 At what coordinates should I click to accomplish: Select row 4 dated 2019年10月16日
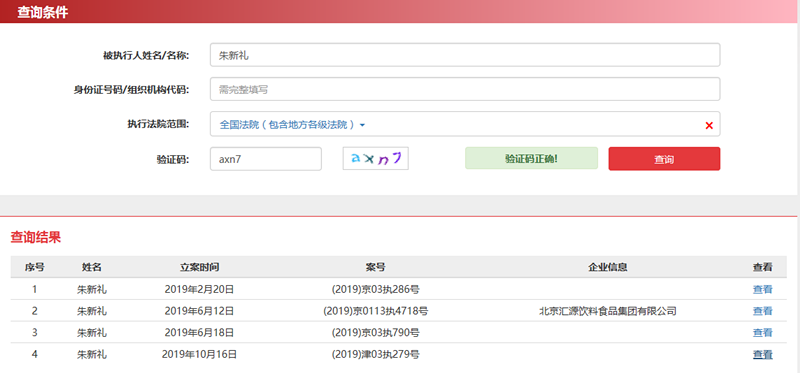(398, 354)
